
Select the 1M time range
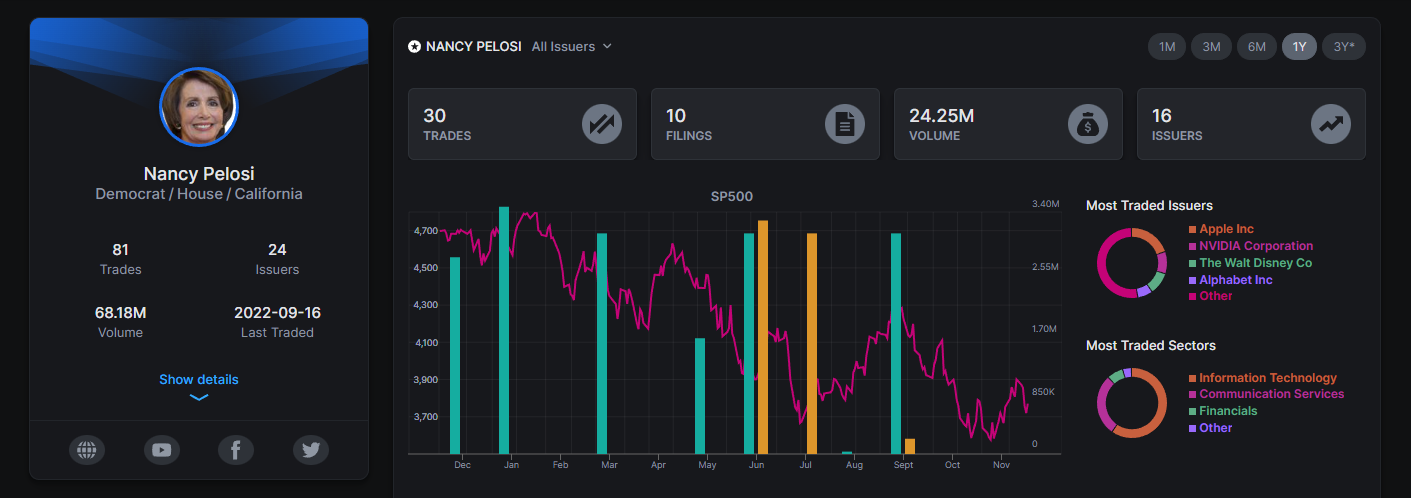pos(1166,47)
